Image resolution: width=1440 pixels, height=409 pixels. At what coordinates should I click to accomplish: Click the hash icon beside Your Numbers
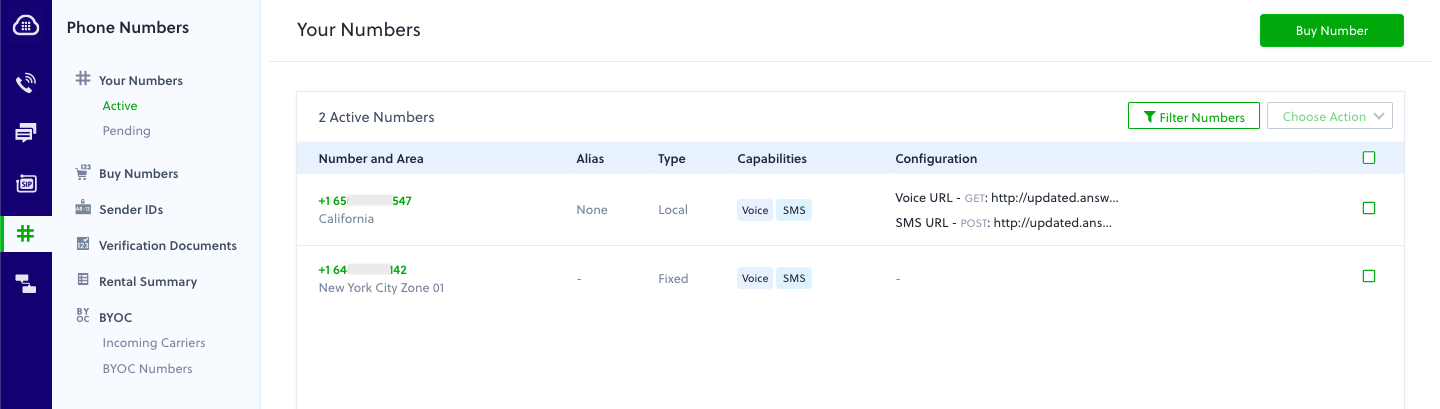tap(83, 79)
